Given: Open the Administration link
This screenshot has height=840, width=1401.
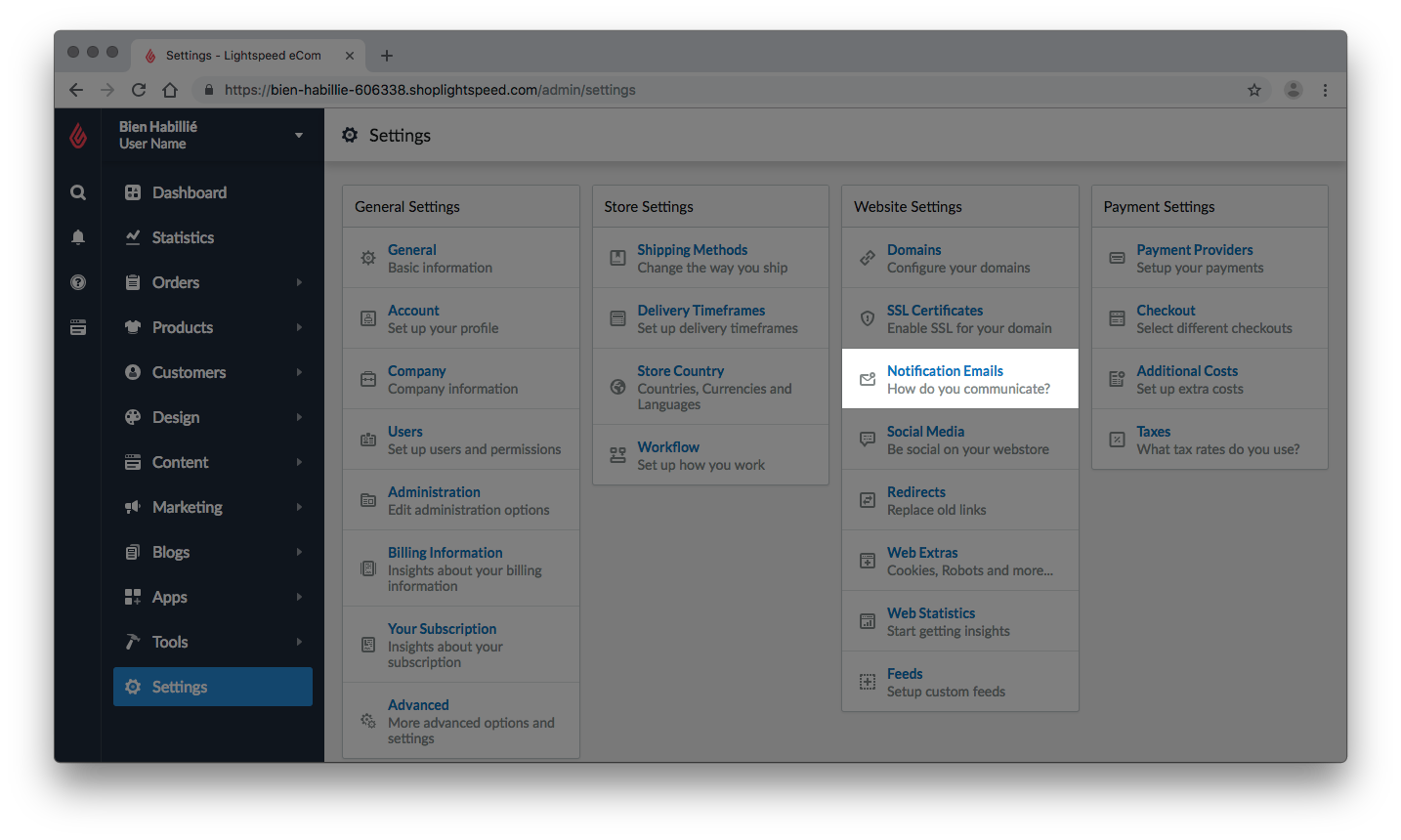Looking at the screenshot, I should (x=434, y=492).
